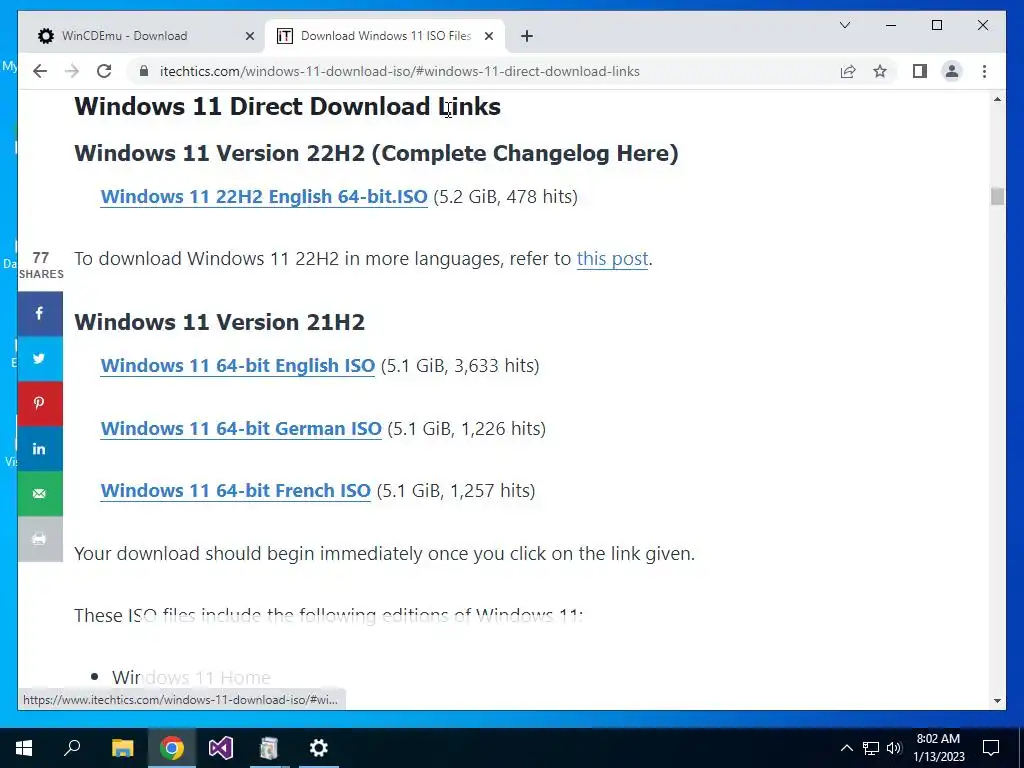Open Chrome three-dot menu
The height and width of the screenshot is (768, 1024).
984,71
